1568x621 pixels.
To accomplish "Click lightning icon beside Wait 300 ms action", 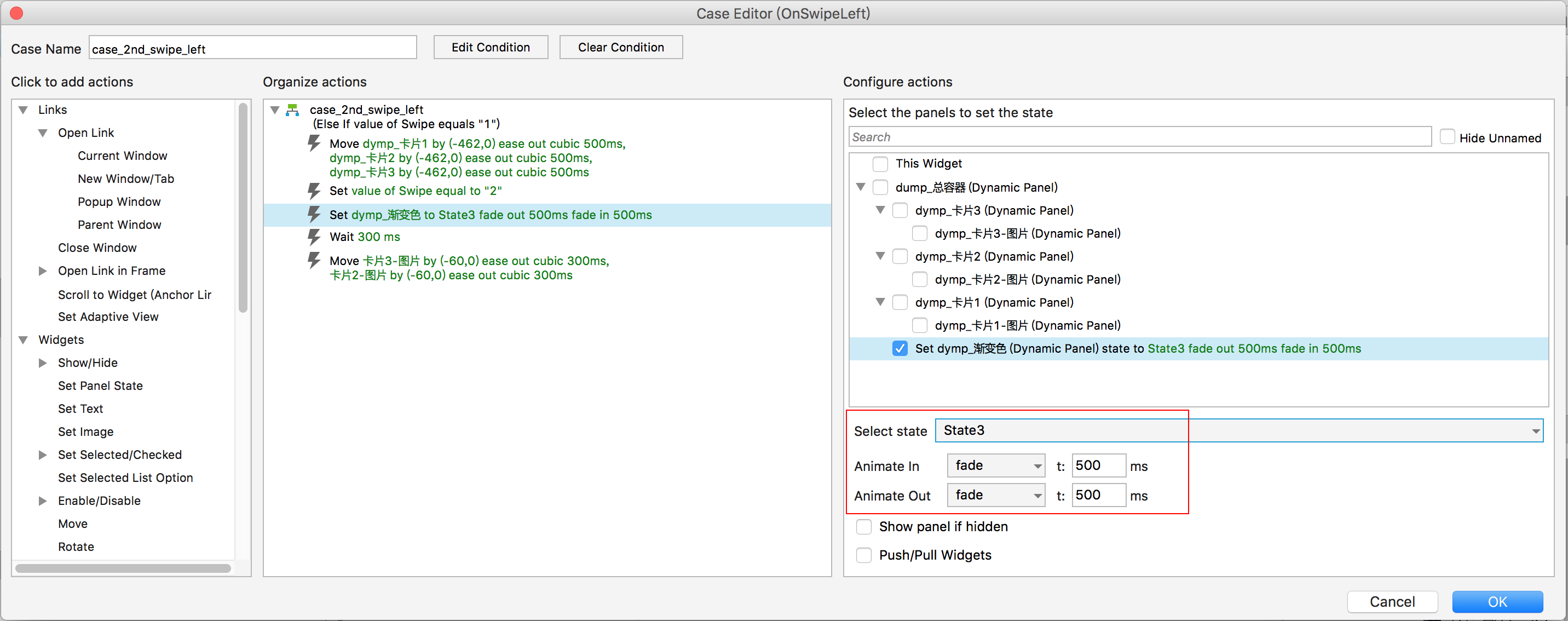I will 314,237.
